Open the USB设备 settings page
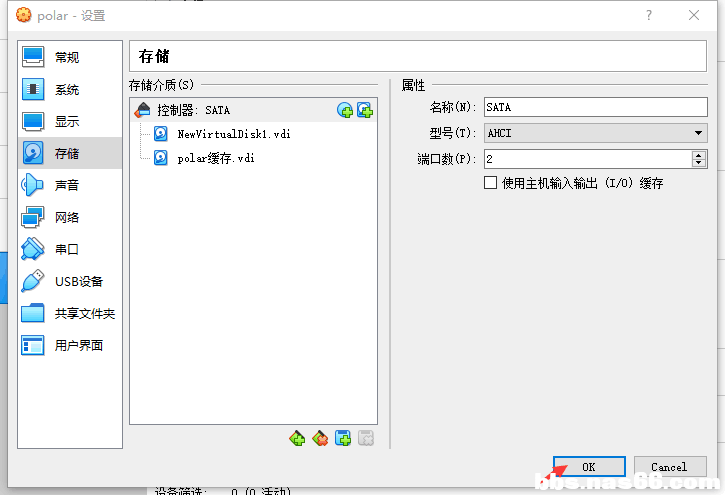 pos(70,281)
